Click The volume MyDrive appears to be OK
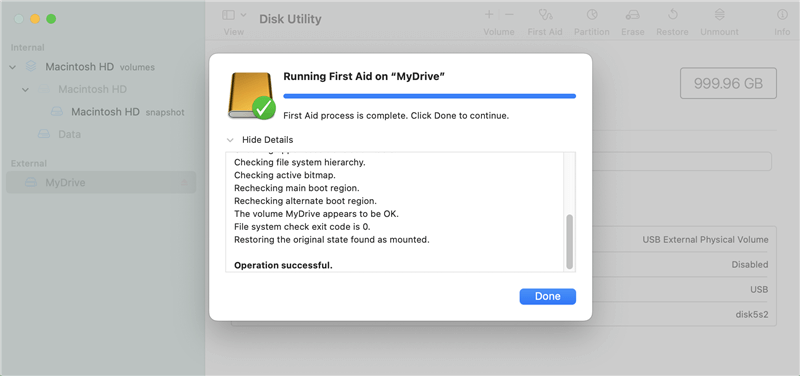Image resolution: width=800 pixels, height=376 pixels. click(316, 214)
